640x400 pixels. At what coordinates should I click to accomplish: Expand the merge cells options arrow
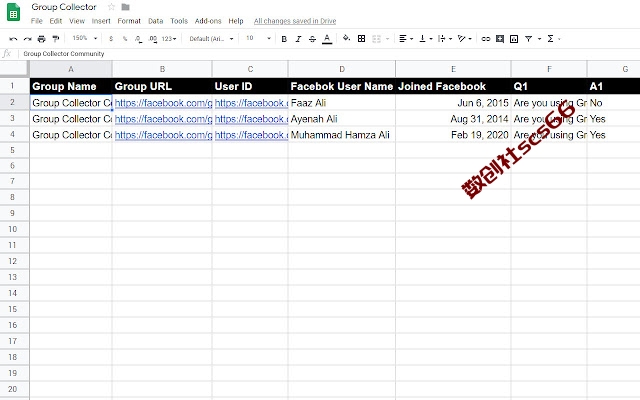point(387,39)
